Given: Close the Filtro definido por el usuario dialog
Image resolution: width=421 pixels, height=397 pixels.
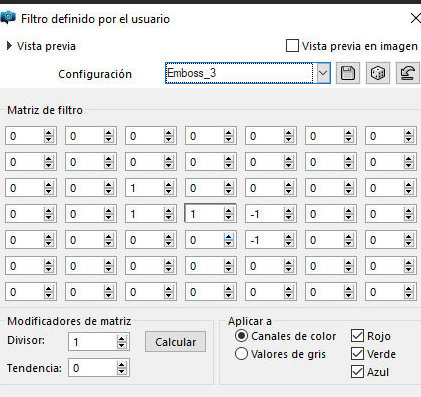Looking at the screenshot, I should click(415, 18).
